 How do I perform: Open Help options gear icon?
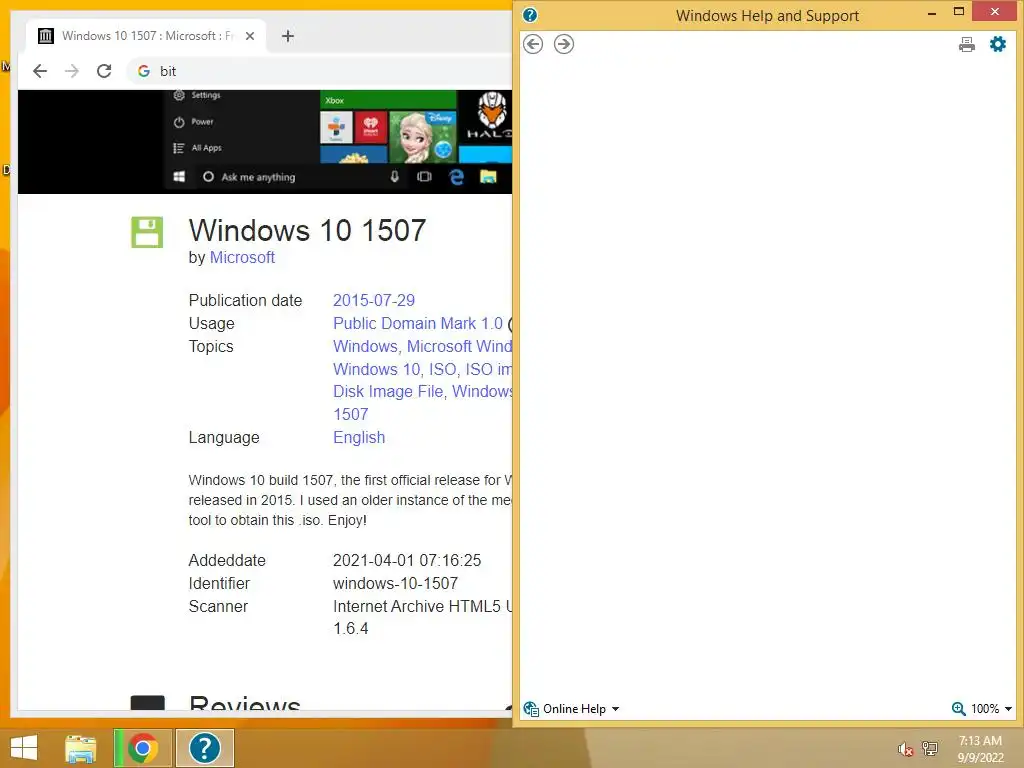pos(998,44)
